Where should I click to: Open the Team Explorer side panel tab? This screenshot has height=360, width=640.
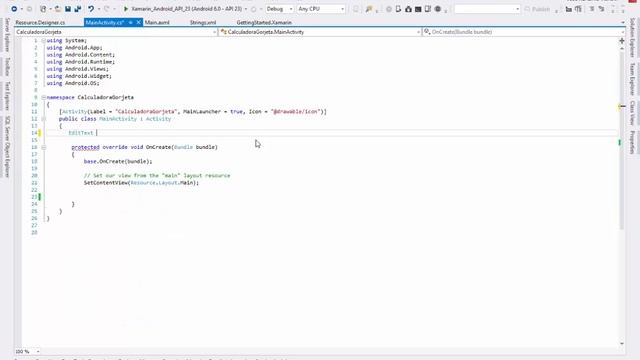pyautogui.click(x=632, y=79)
